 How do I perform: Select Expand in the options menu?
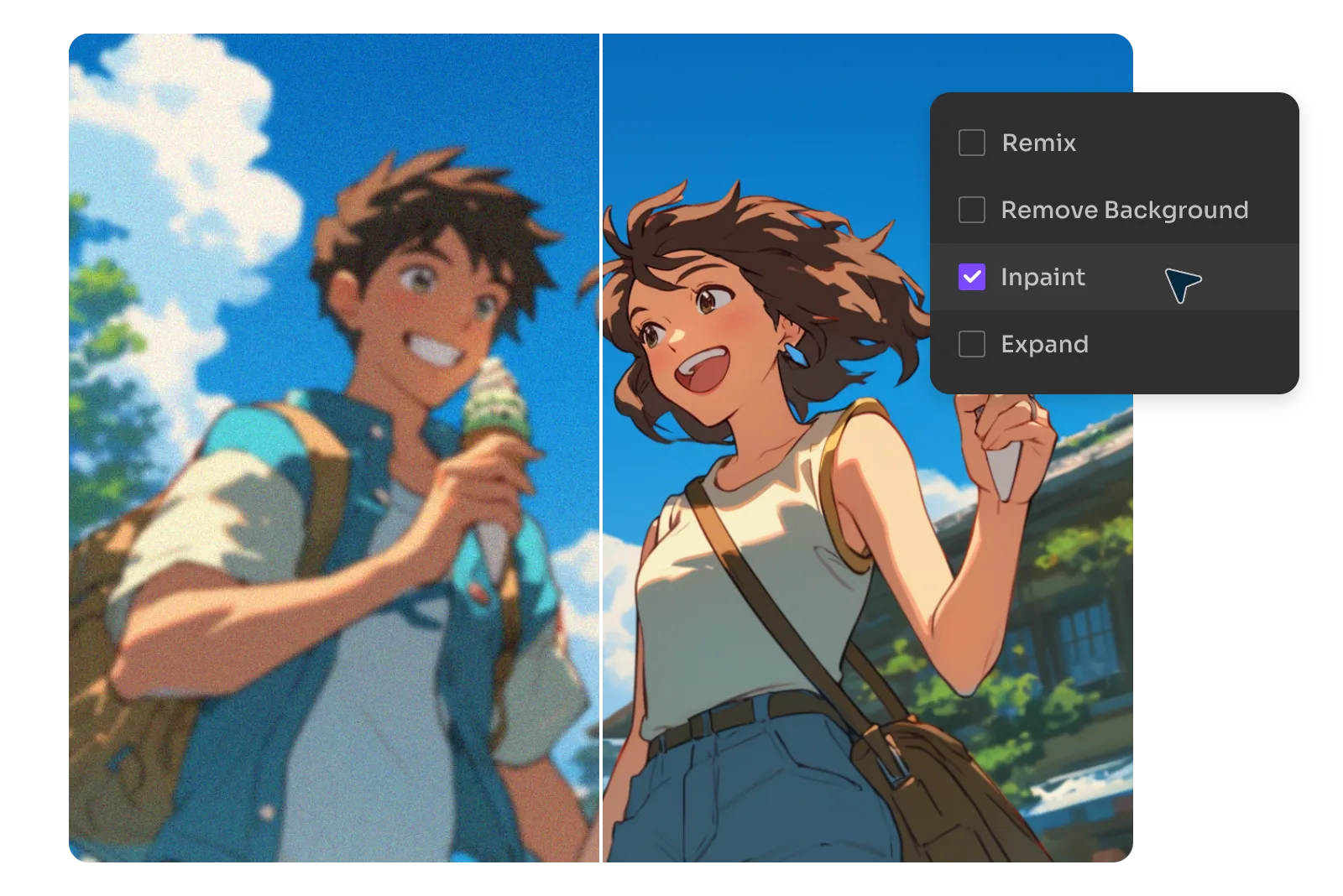pos(1044,344)
